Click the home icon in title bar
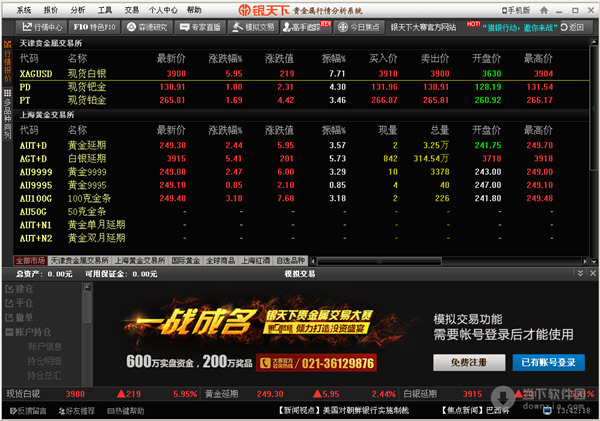This screenshot has height=421, width=600. [x=544, y=10]
